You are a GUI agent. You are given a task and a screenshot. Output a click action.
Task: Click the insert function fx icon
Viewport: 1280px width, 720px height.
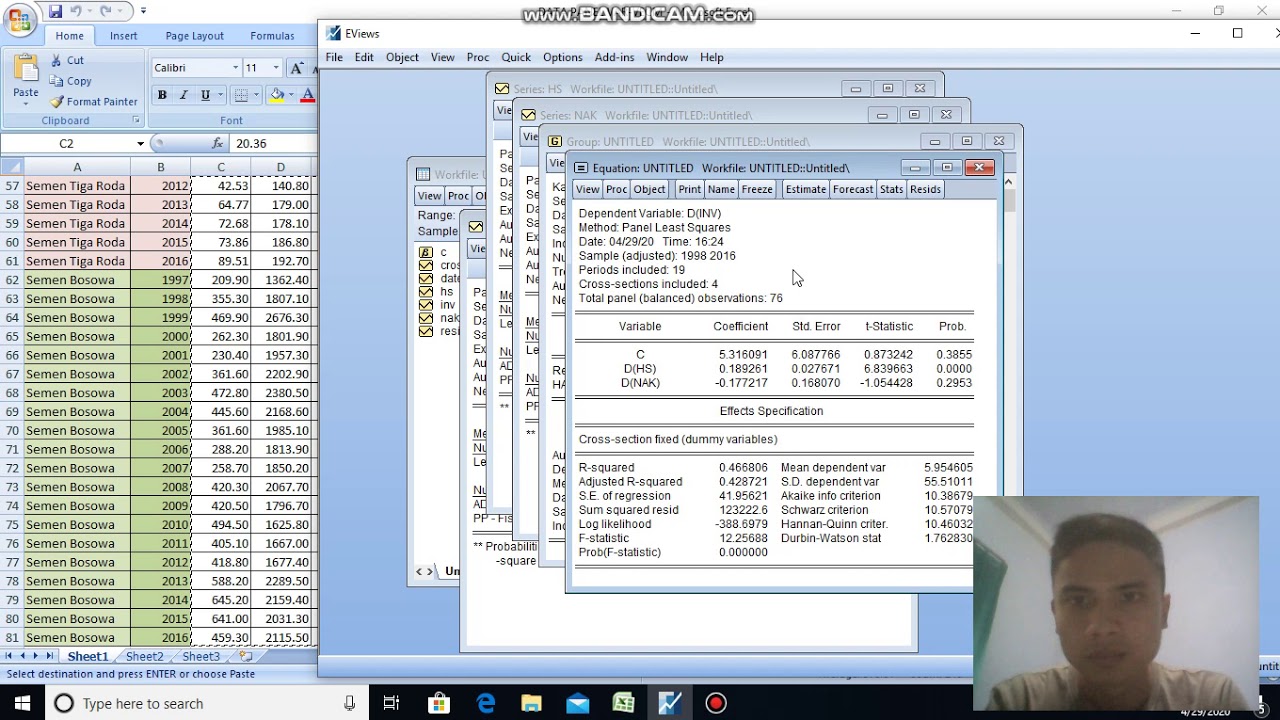(218, 143)
